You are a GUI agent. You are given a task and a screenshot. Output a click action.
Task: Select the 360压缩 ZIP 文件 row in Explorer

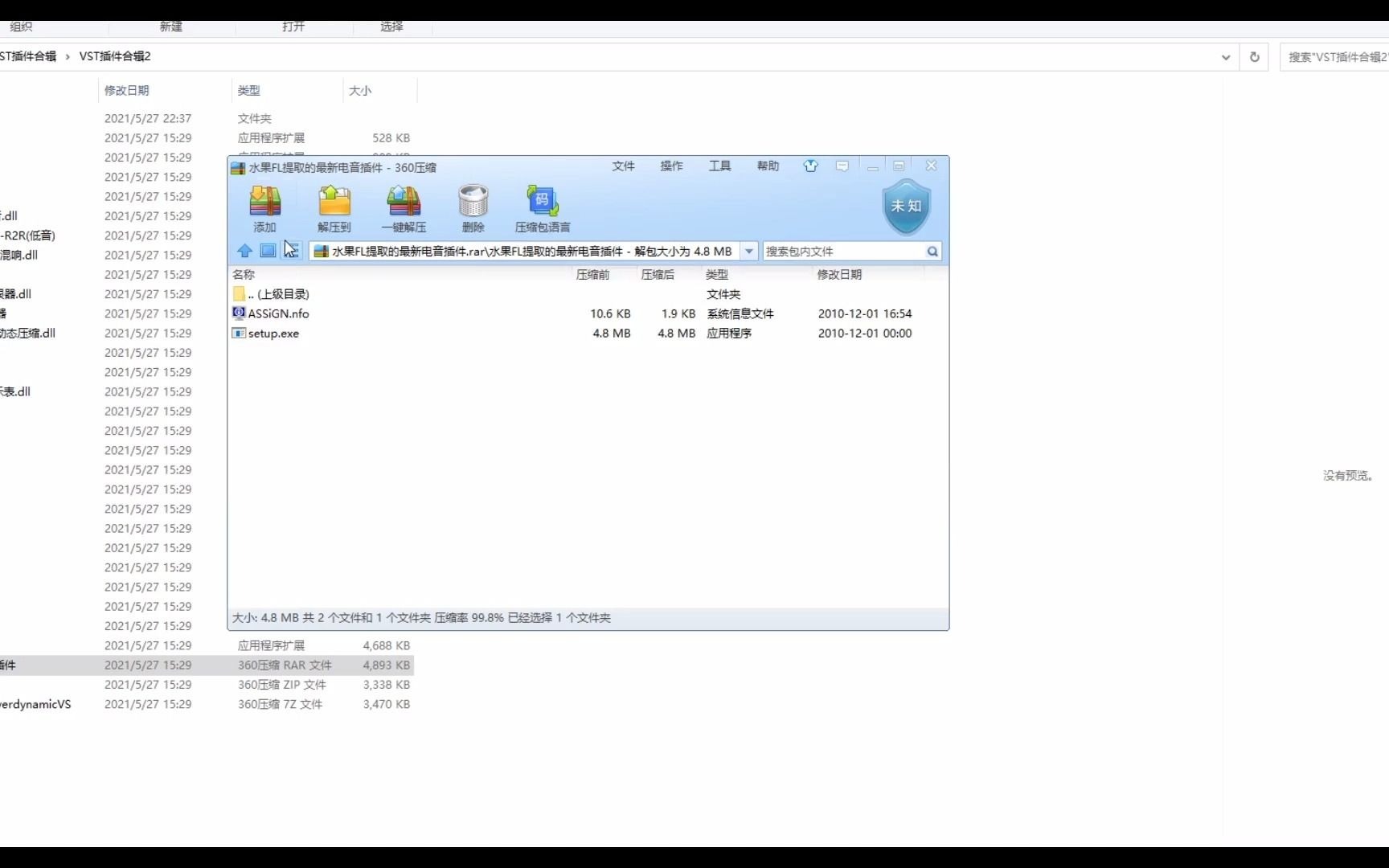[x=207, y=685]
